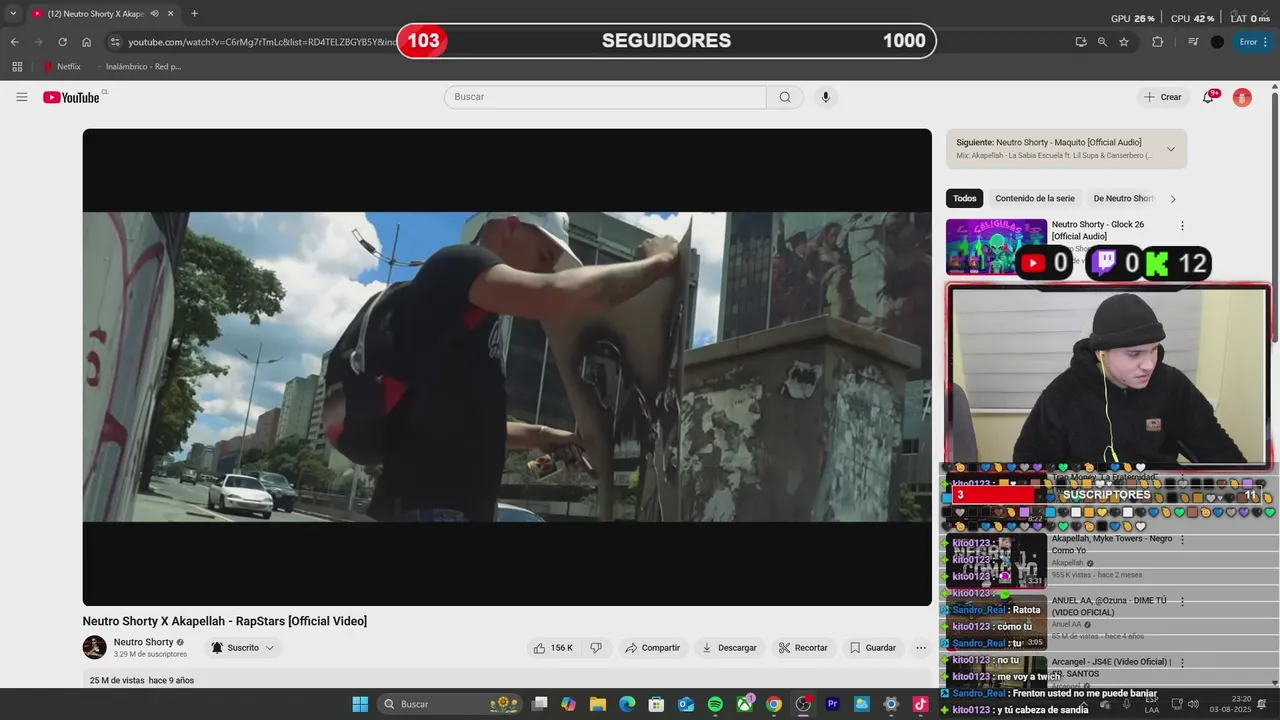Open TikTok from the taskbar
The image size is (1280, 720).
coord(920,704)
